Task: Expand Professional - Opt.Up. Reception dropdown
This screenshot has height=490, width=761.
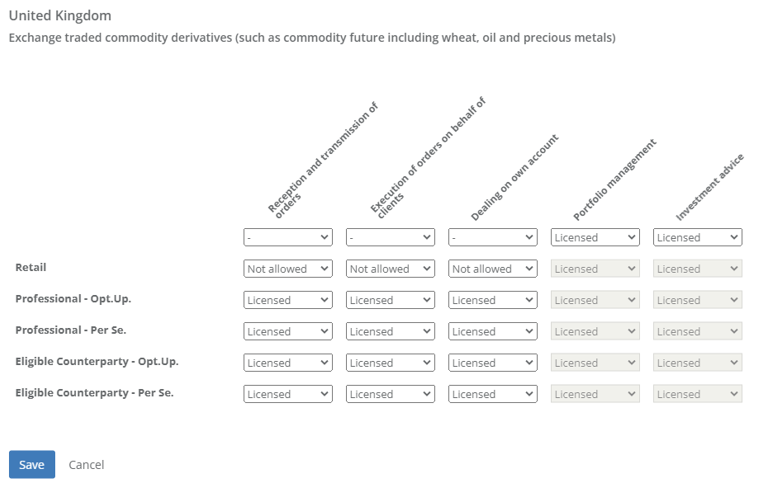Action: [288, 300]
